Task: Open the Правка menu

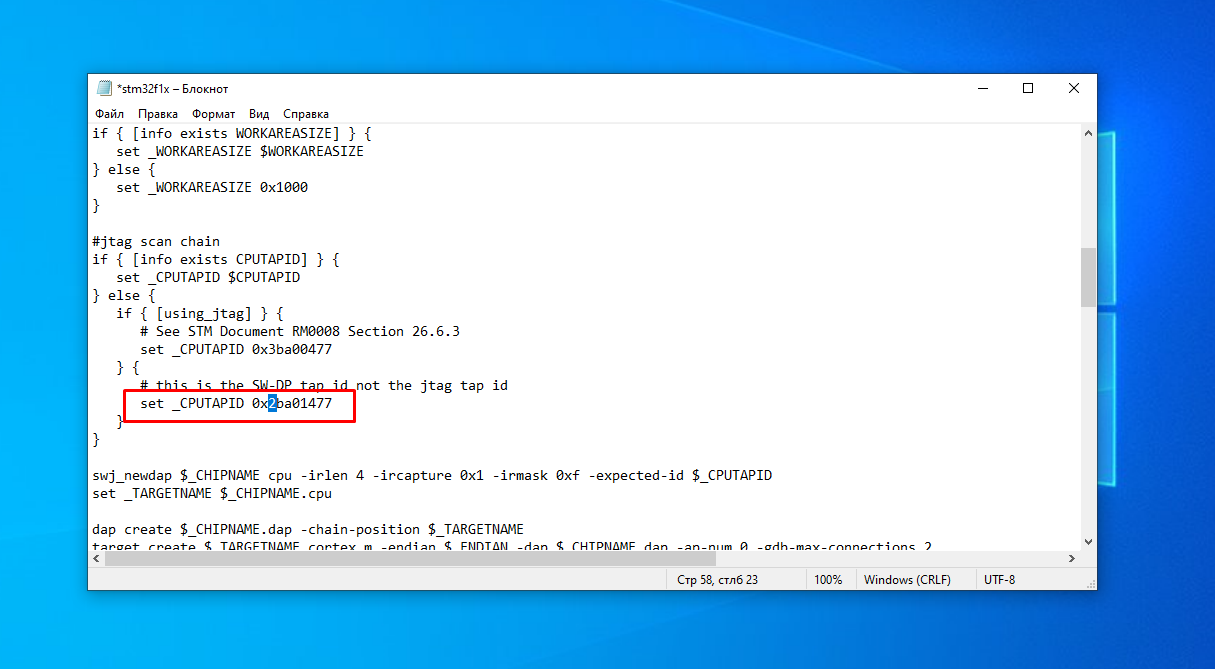Action: click(x=158, y=114)
